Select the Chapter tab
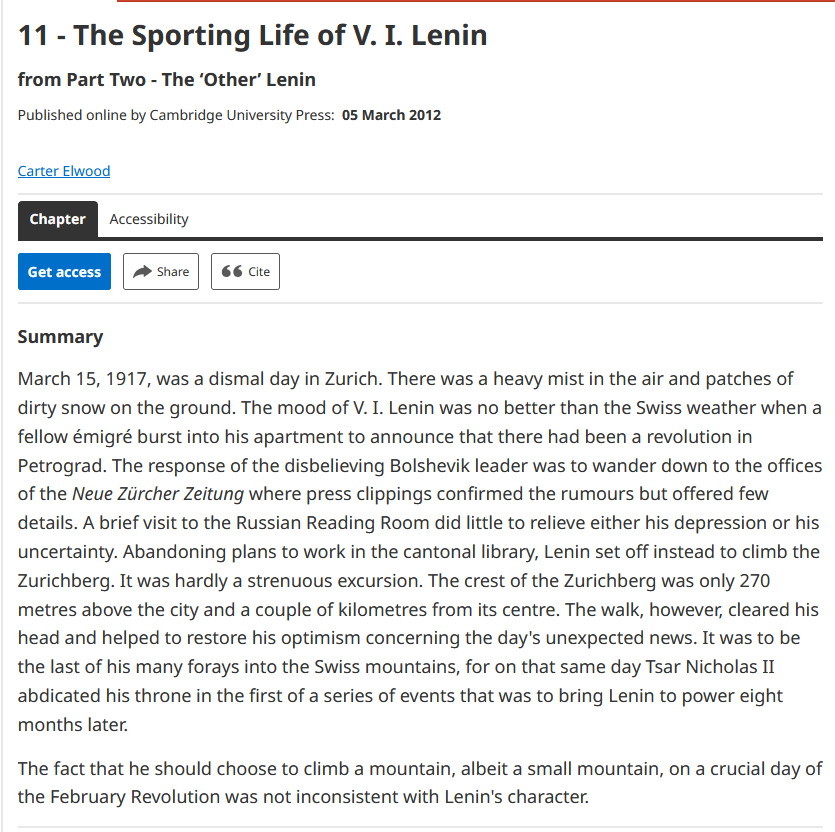The image size is (835, 832). pyautogui.click(x=57, y=219)
